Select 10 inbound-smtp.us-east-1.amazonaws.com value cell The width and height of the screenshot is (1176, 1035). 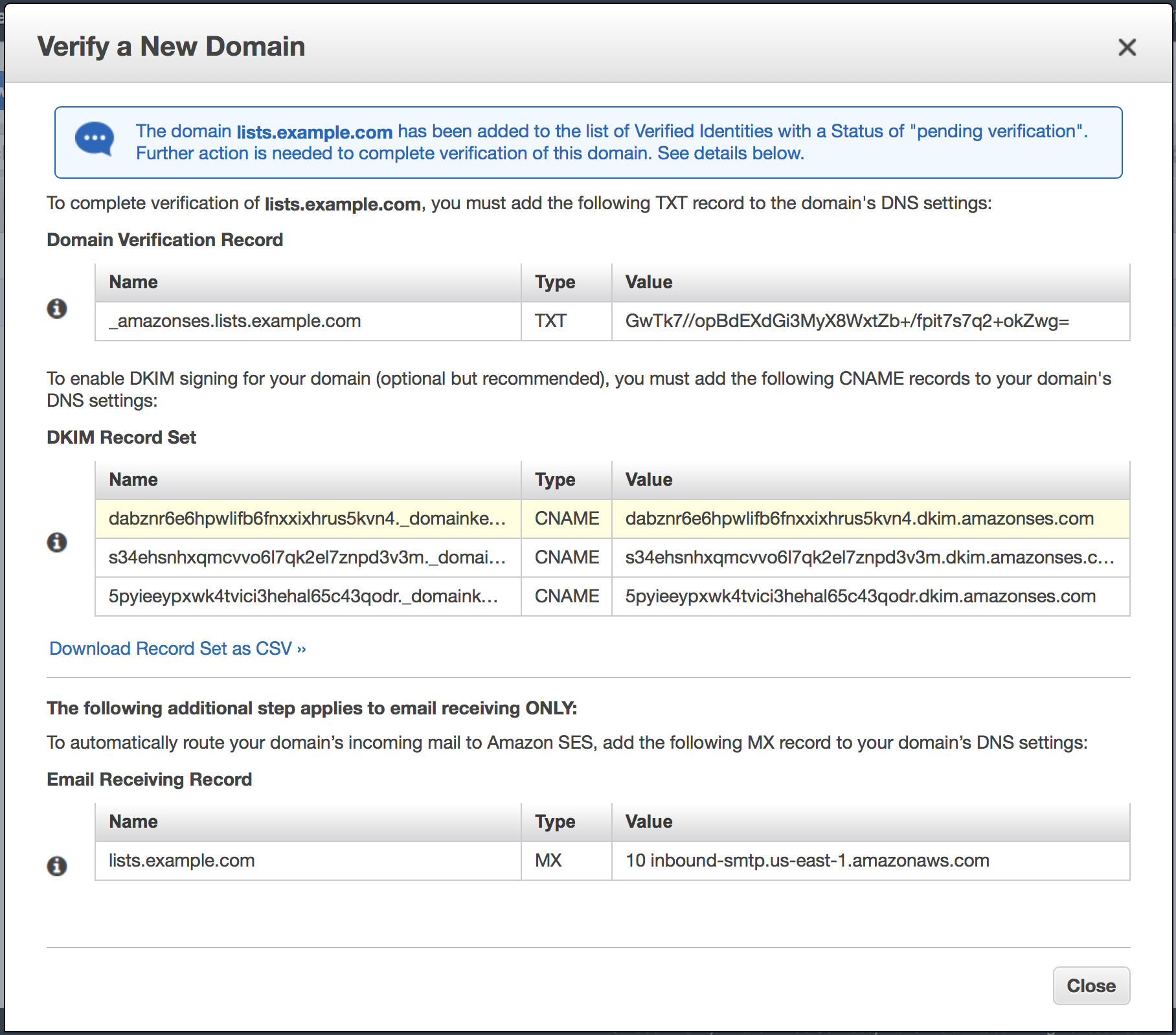pos(871,861)
